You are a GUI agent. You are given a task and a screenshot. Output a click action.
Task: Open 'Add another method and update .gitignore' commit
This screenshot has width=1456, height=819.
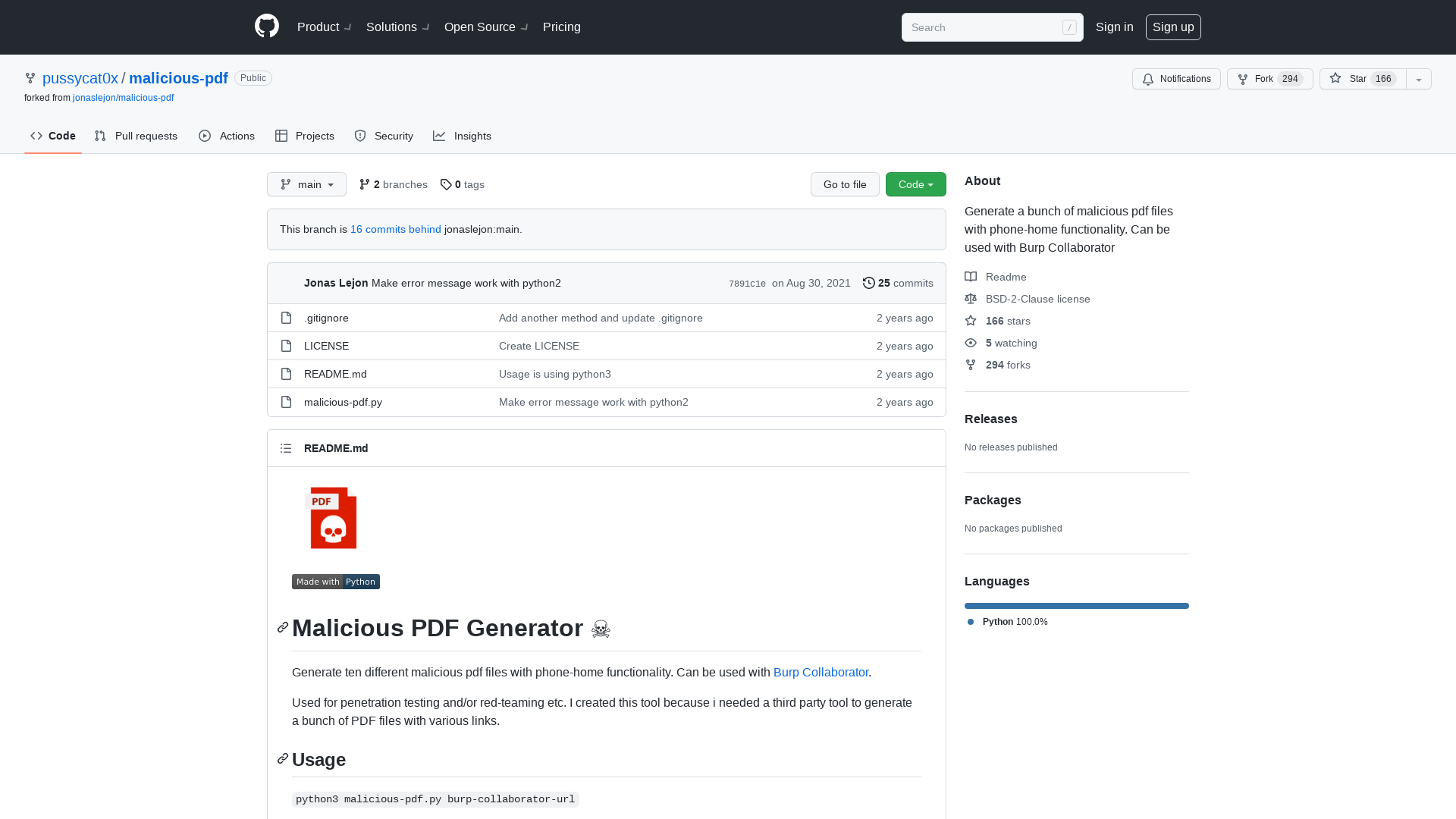[x=601, y=318]
